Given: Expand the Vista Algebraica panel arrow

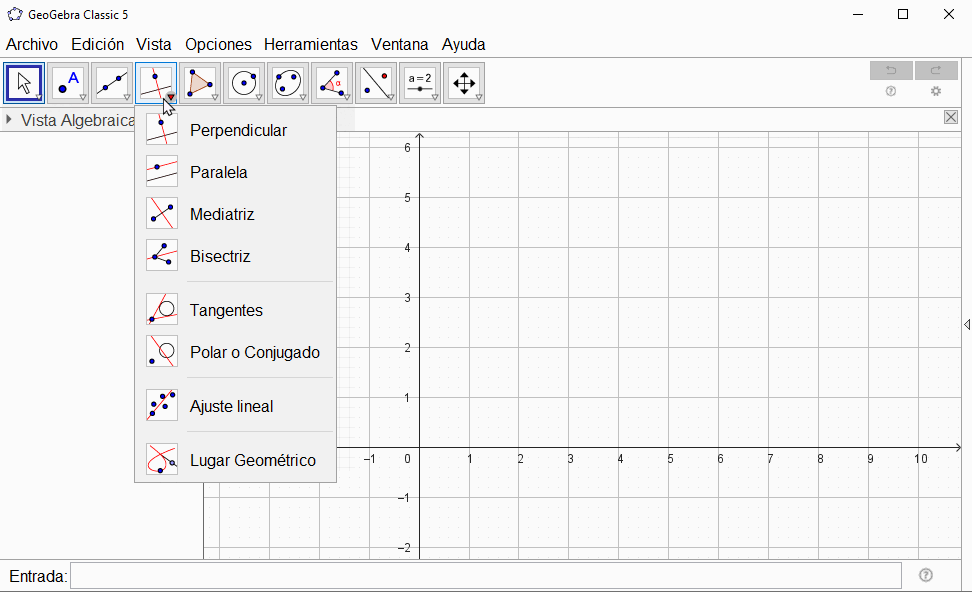Looking at the screenshot, I should (x=9, y=120).
